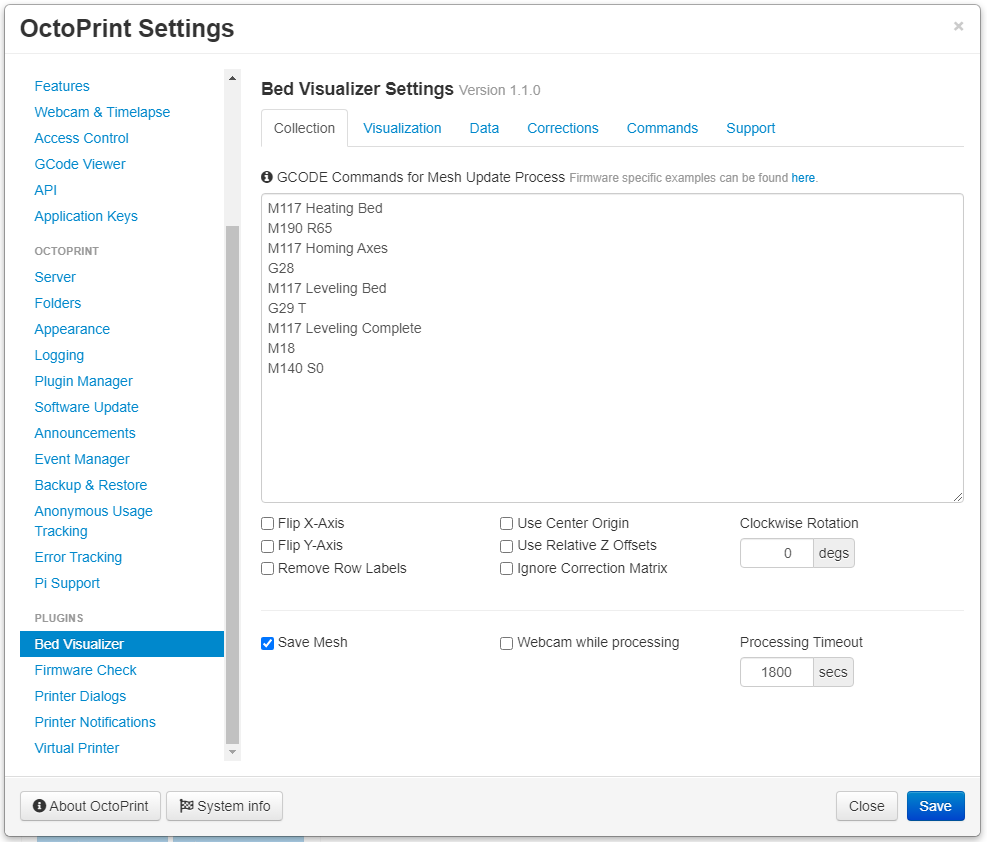Click the Clockwise Rotation degrees field
Viewport: 987px width, 842px height.
point(777,553)
